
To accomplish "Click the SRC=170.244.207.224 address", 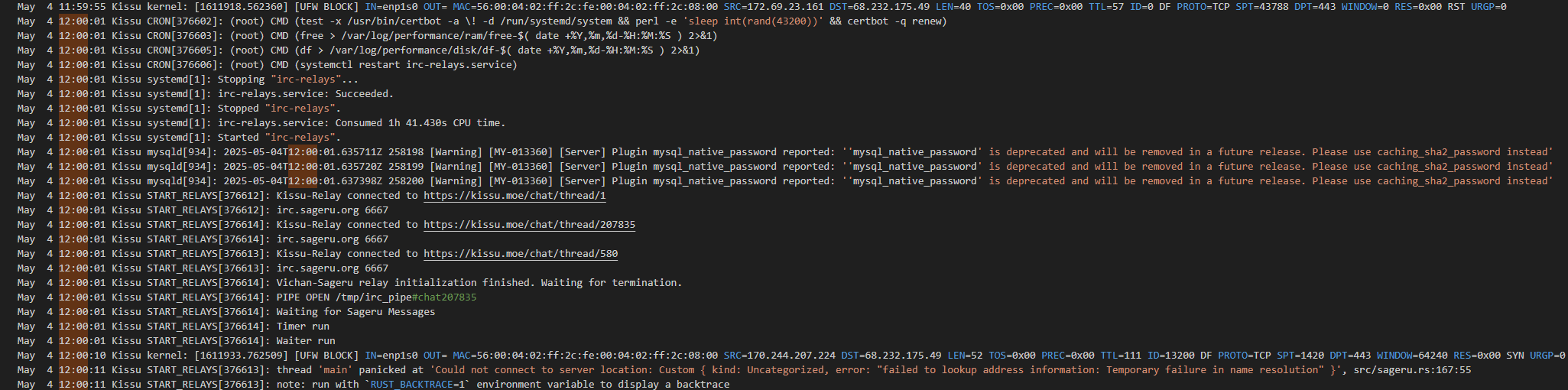I will (x=779, y=356).
